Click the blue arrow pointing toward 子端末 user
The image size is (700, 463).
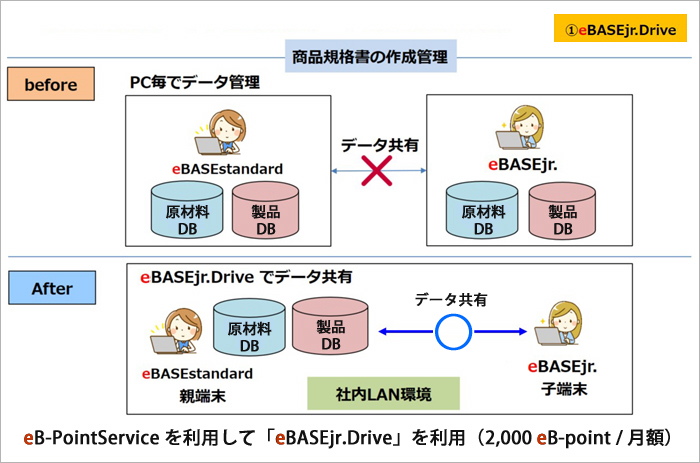coord(500,332)
